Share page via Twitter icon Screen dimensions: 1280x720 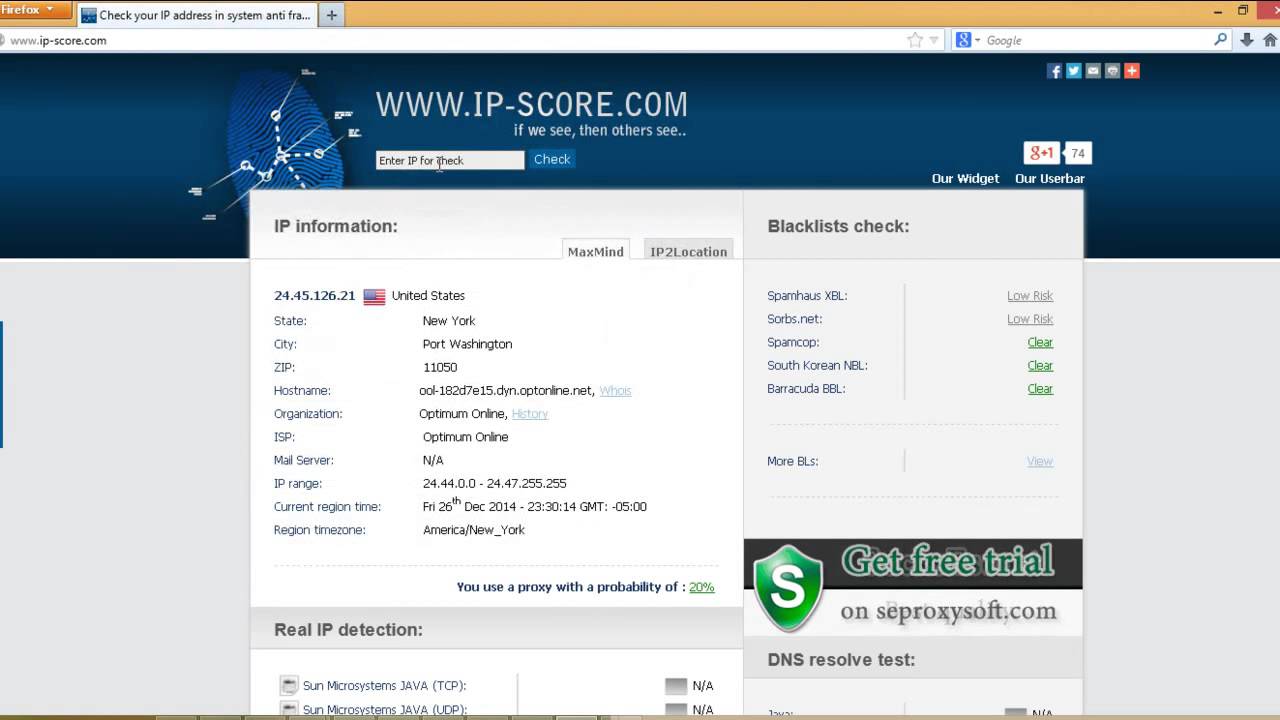click(x=1073, y=71)
